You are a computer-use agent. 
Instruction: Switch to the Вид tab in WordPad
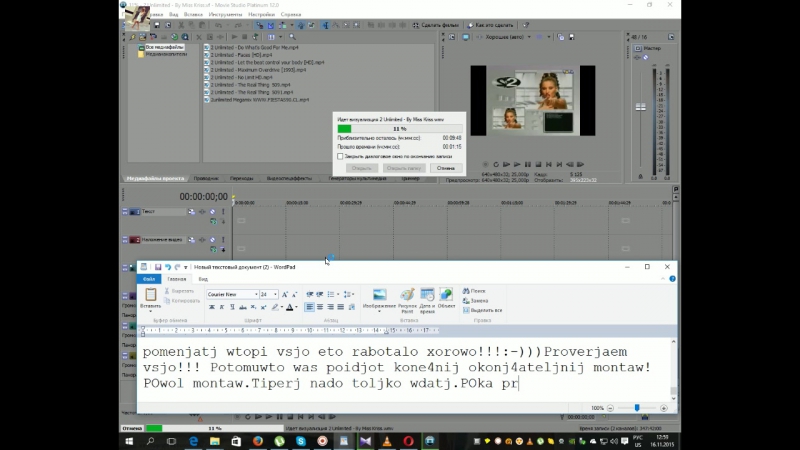point(203,279)
